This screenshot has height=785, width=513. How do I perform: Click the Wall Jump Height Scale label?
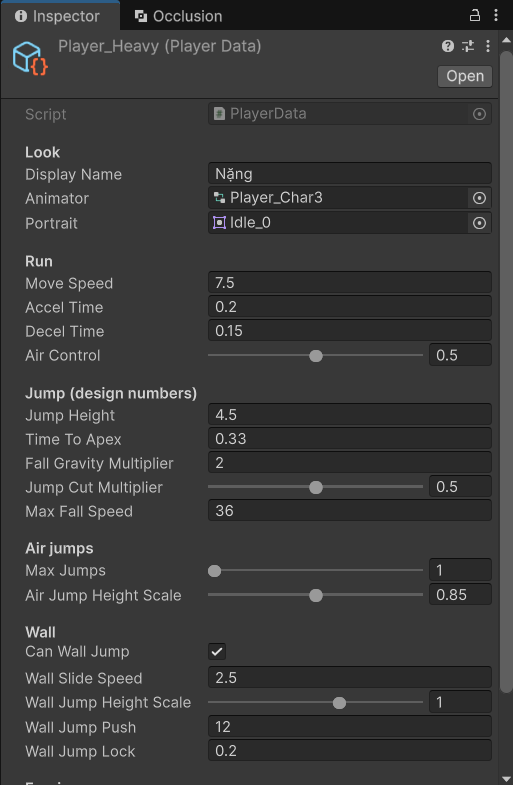[108, 702]
